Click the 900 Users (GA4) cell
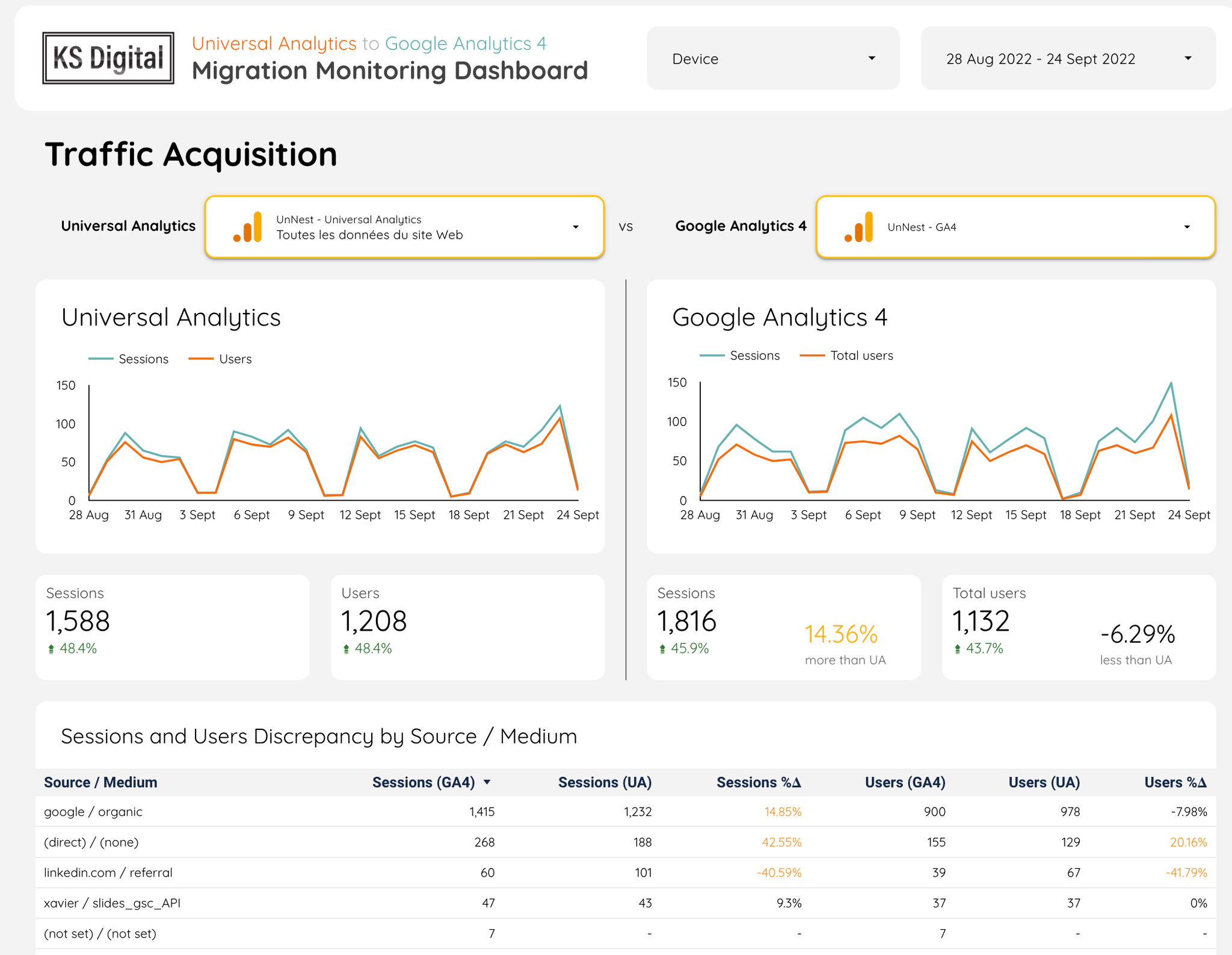This screenshot has height=955, width=1232. [x=935, y=812]
